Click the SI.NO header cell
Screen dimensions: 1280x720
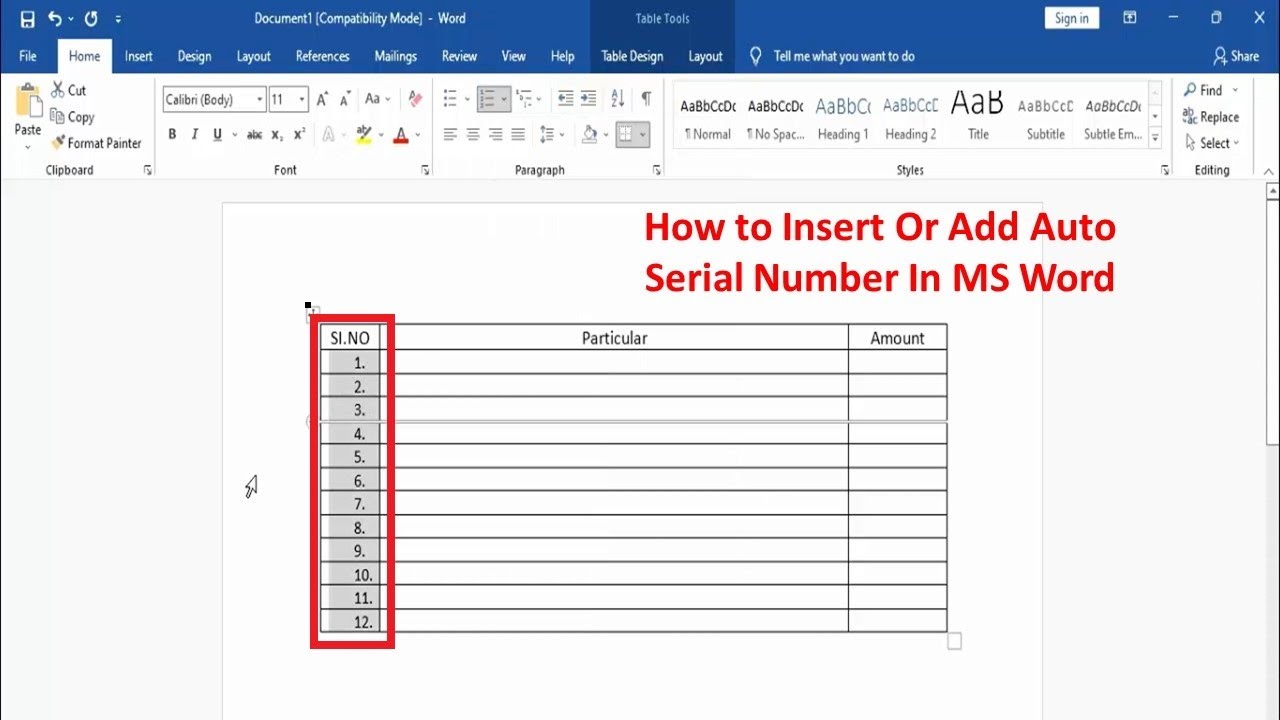click(x=350, y=338)
